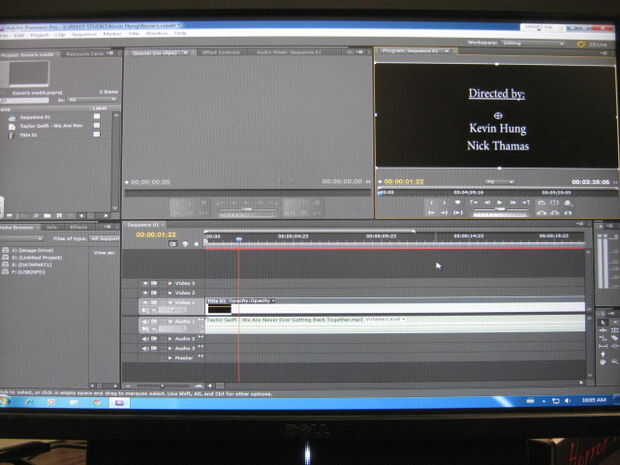
Task: Open Program monitor zoom level dropdown
Action: pyautogui.click(x=499, y=181)
